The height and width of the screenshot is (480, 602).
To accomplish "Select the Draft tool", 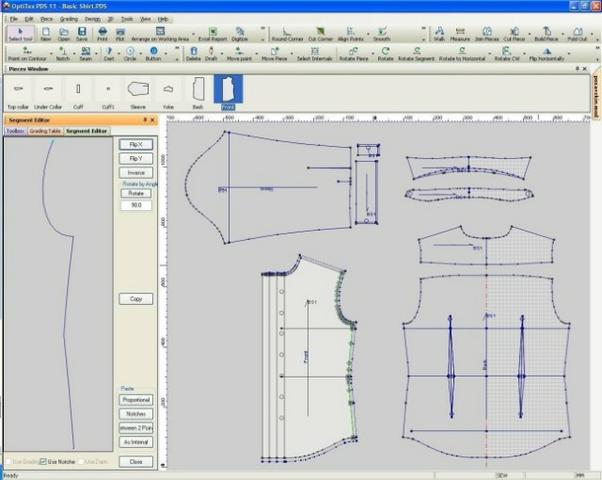I will point(211,54).
